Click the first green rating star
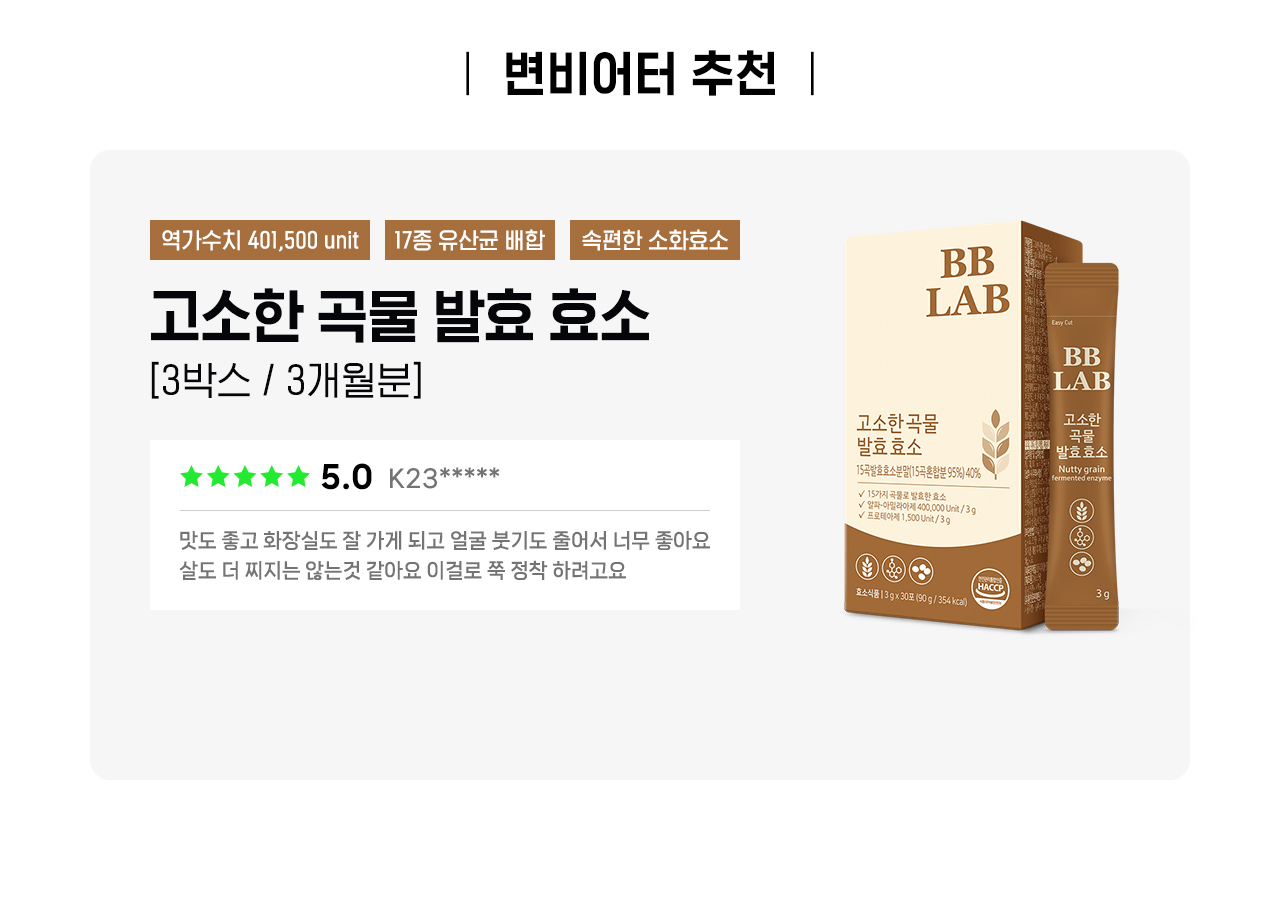 click(x=191, y=477)
